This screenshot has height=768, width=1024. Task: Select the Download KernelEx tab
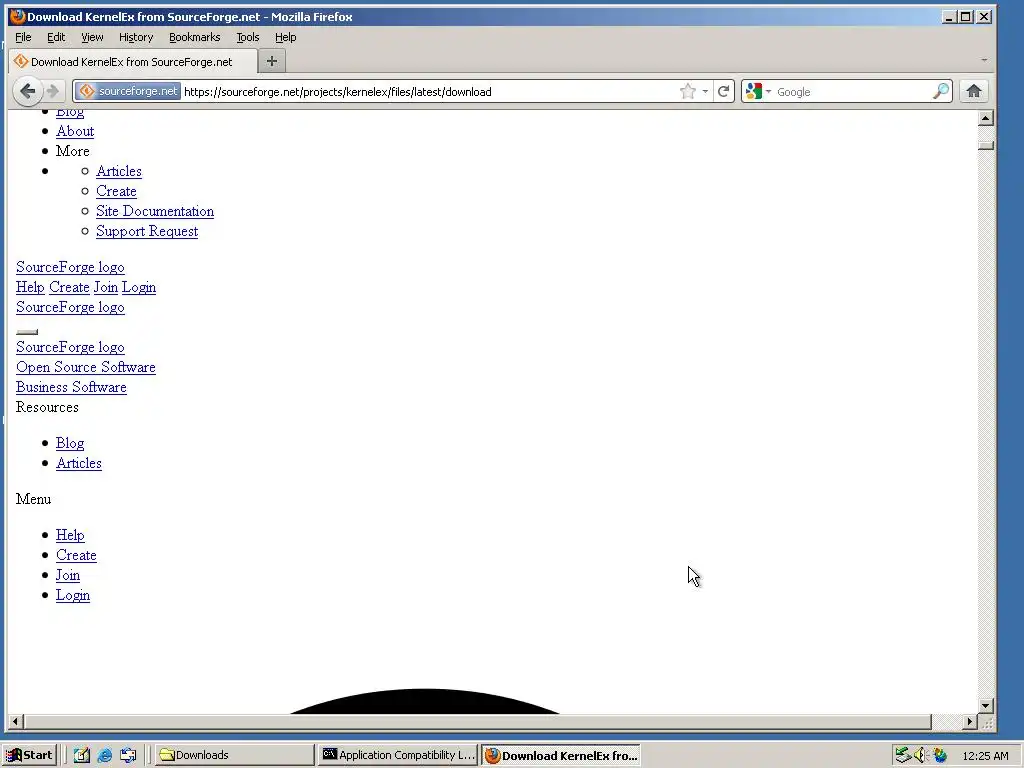point(133,61)
